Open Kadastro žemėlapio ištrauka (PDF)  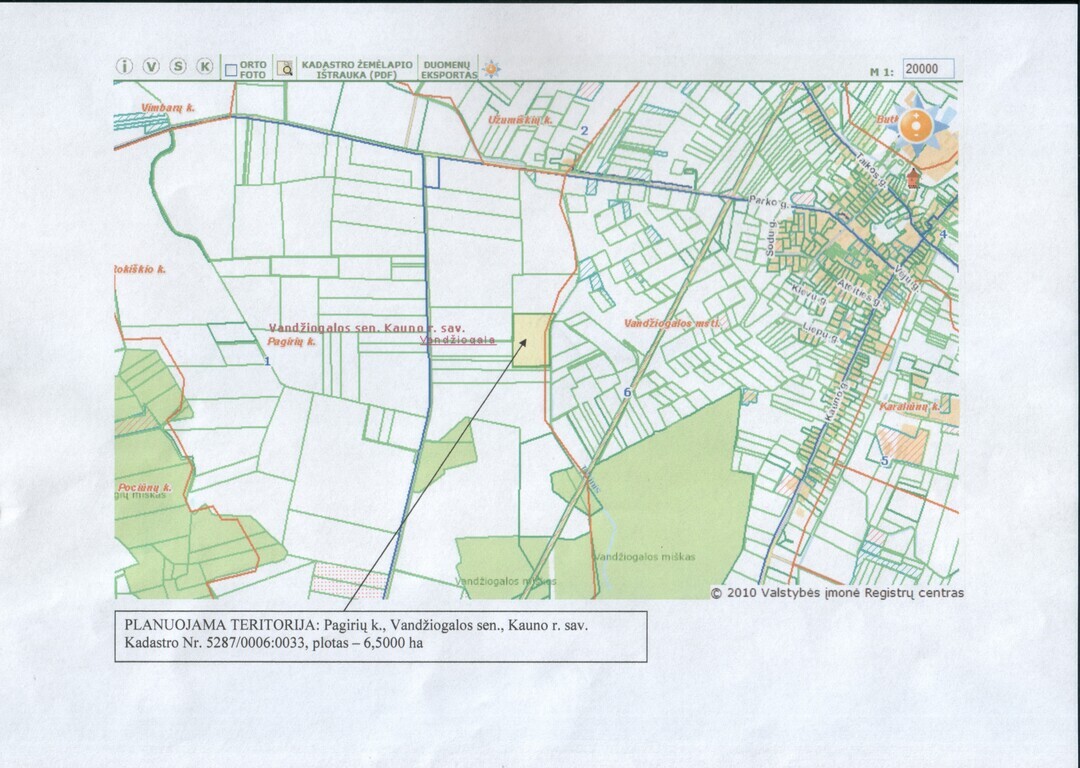356,69
